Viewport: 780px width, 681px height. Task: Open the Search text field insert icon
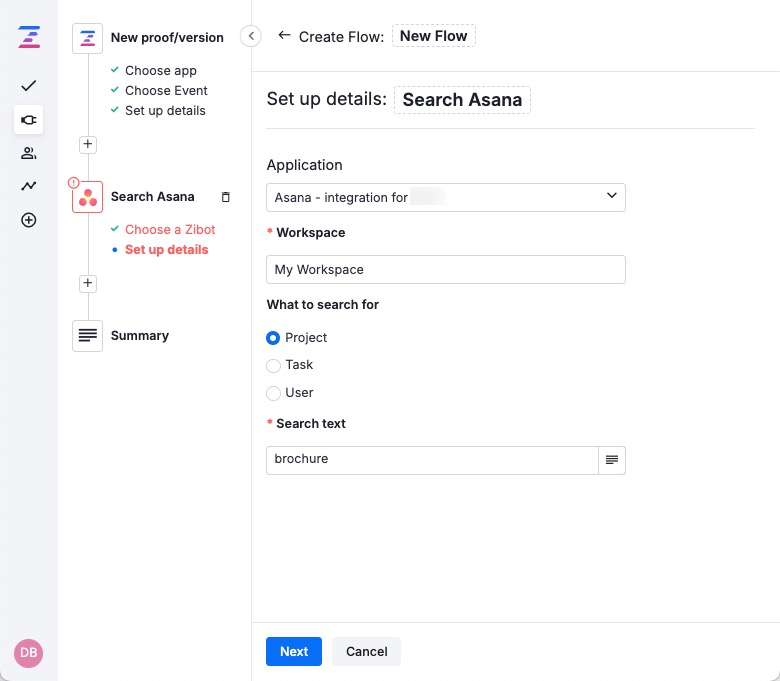point(611,460)
